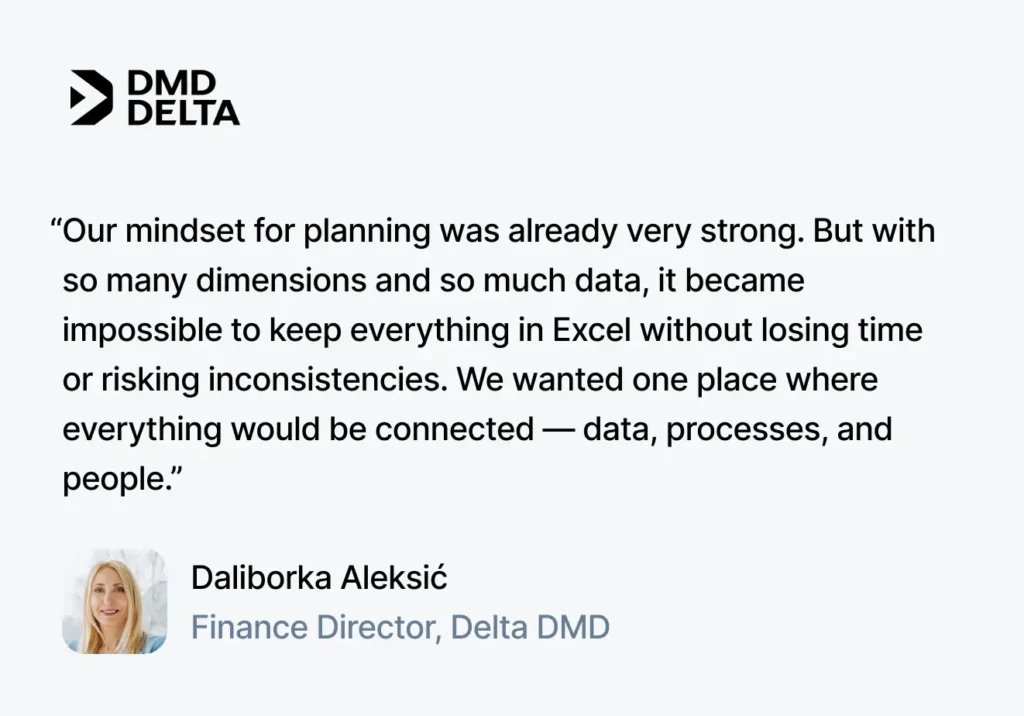Viewport: 1024px width, 716px height.
Task: Click the em dash in the quote
Action: [x=558, y=429]
